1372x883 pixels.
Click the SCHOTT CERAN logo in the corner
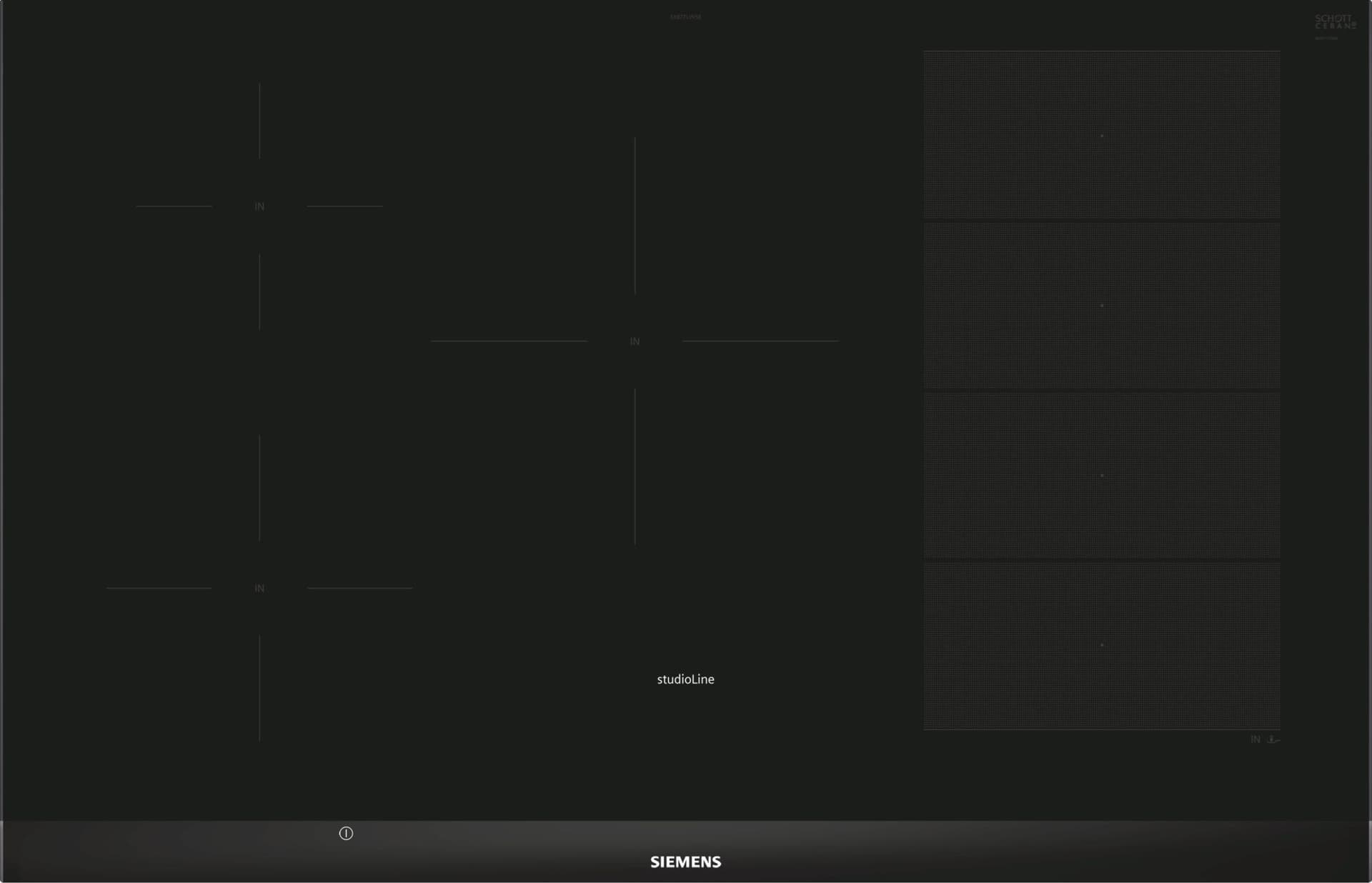click(1335, 23)
